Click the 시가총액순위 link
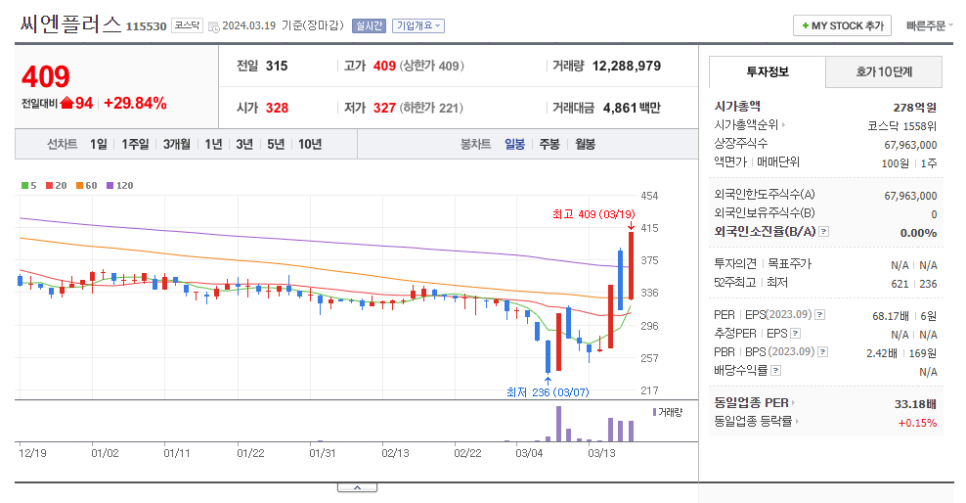The image size is (966, 503). coord(749,125)
